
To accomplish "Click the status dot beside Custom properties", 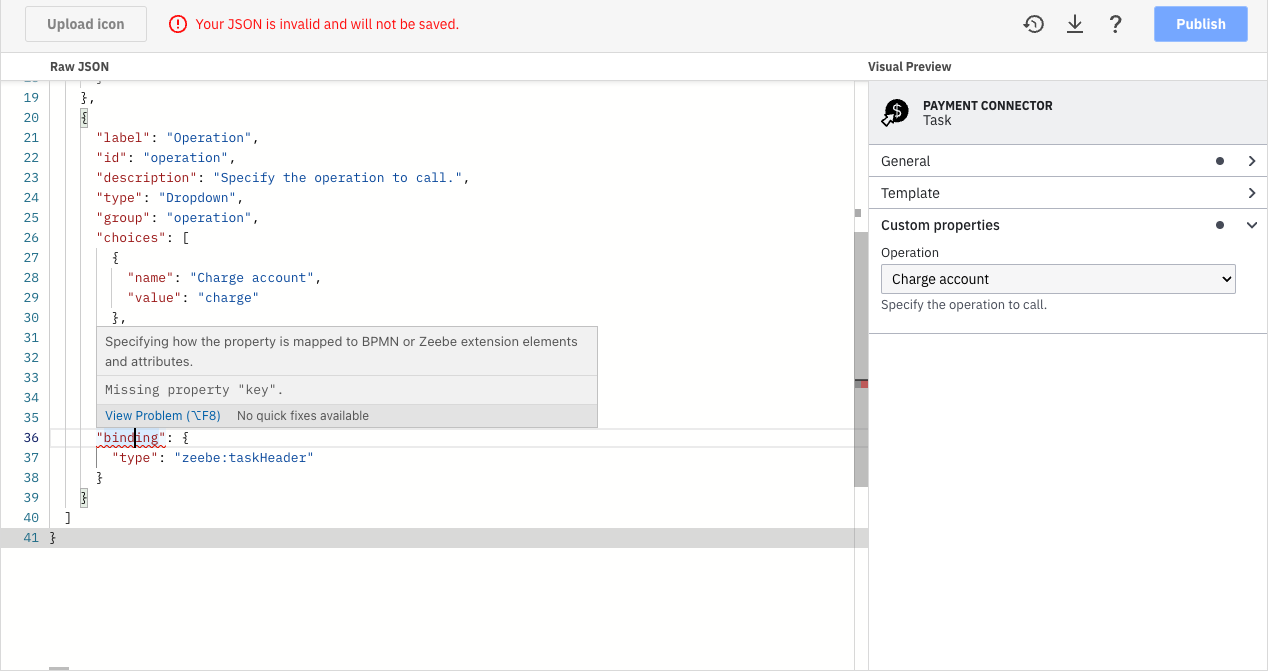I will [1219, 225].
